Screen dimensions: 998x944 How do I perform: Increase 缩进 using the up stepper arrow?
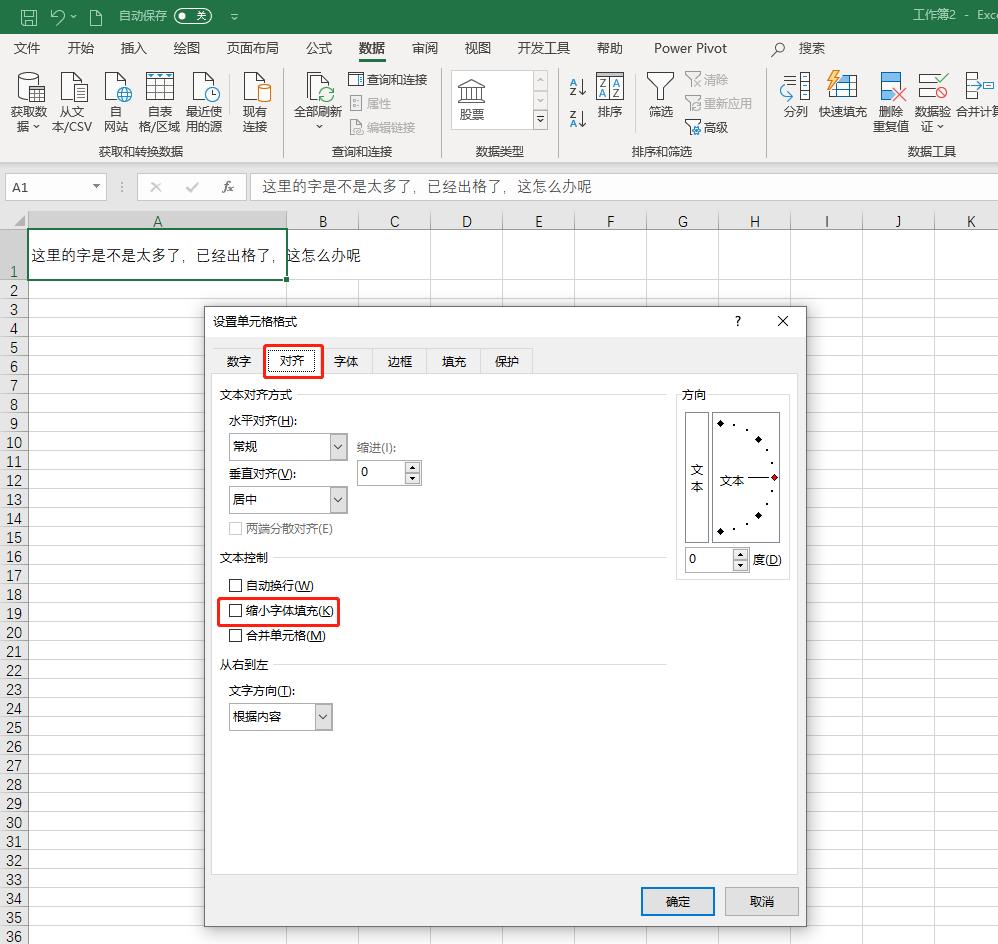click(x=412, y=466)
